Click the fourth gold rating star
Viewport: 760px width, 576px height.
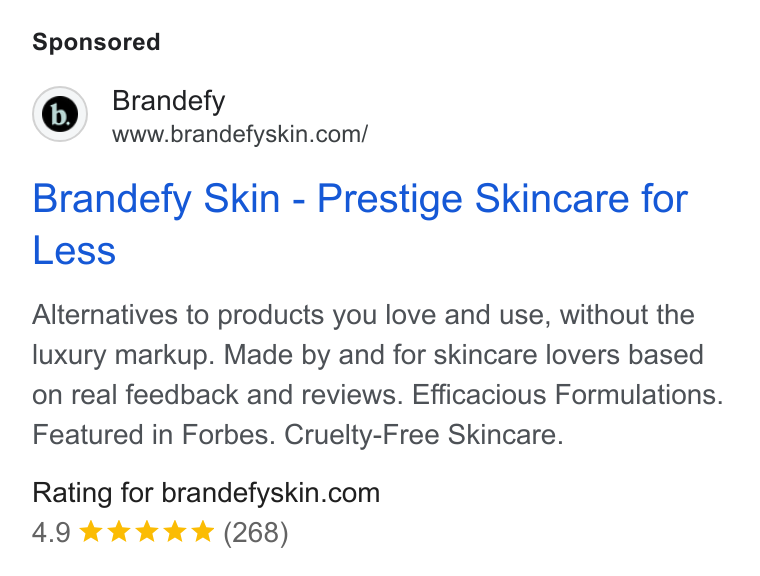tap(175, 531)
